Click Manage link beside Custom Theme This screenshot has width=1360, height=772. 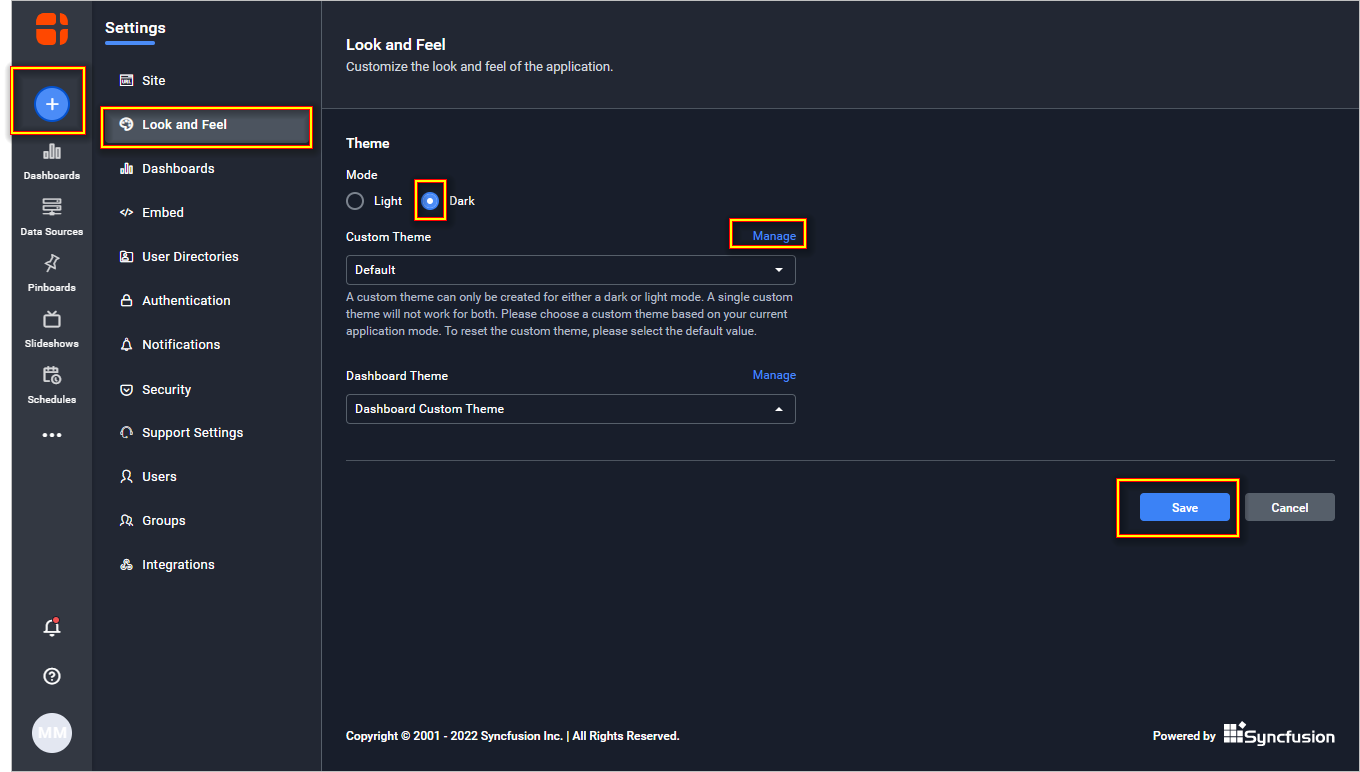[774, 236]
